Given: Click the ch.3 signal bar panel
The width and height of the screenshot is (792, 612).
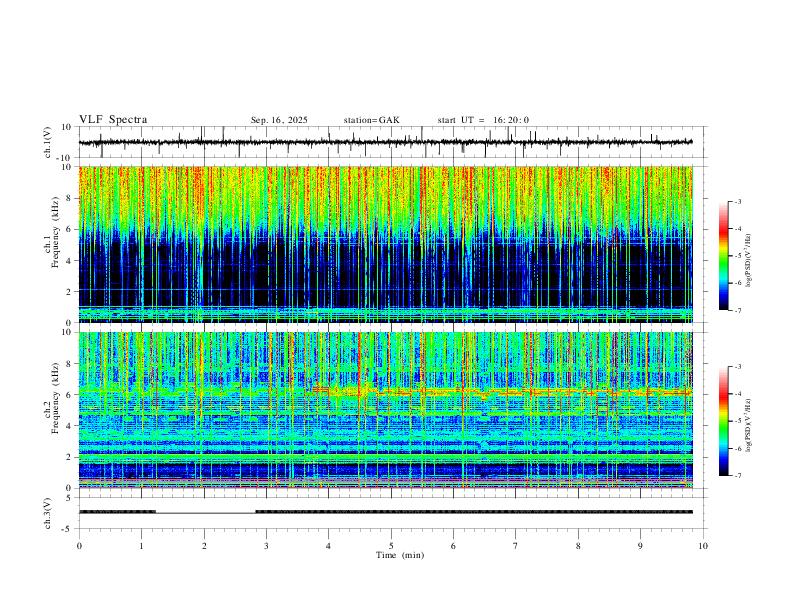Looking at the screenshot, I should [393, 513].
